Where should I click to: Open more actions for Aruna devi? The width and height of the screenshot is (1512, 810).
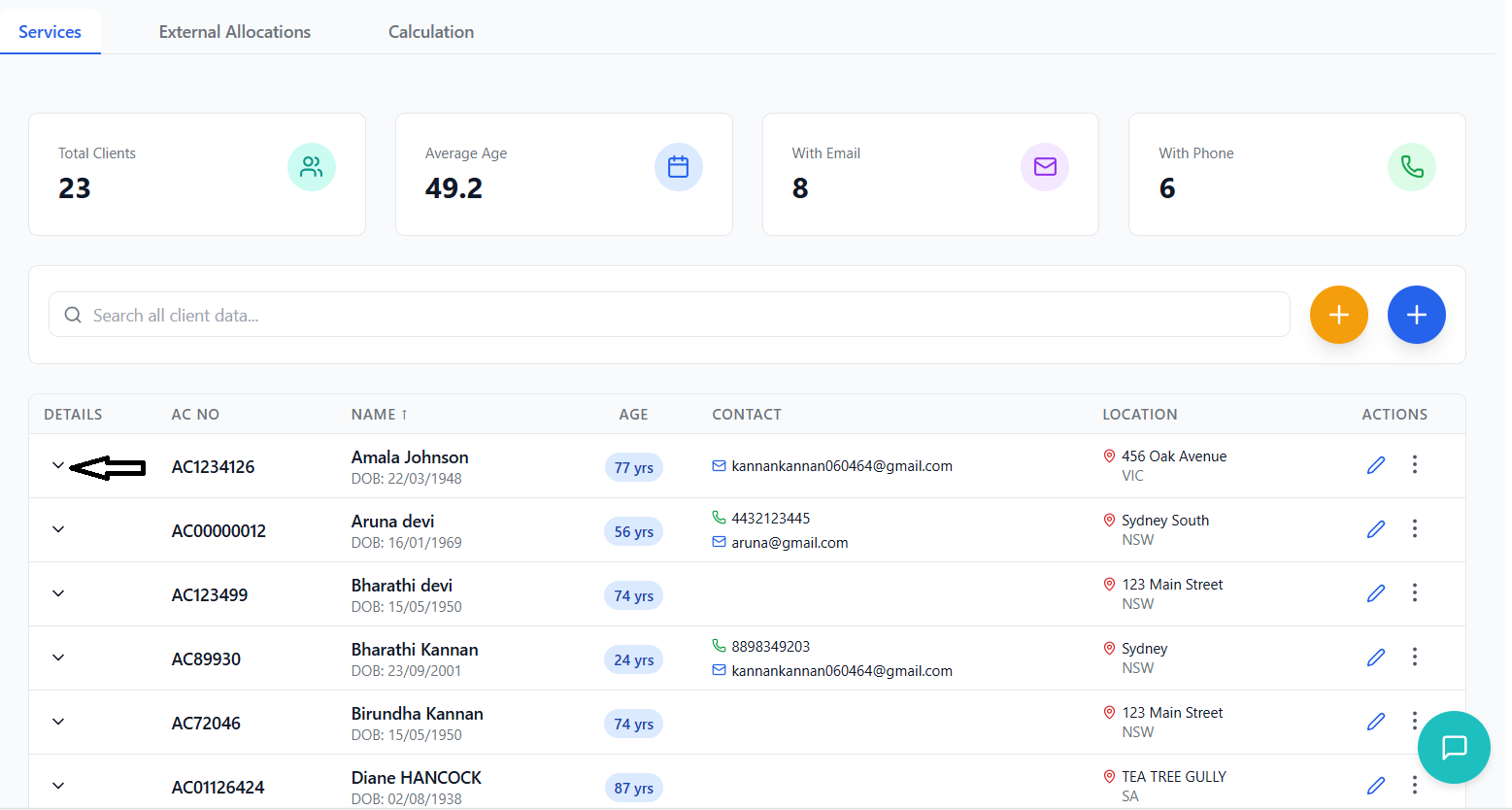click(x=1414, y=528)
